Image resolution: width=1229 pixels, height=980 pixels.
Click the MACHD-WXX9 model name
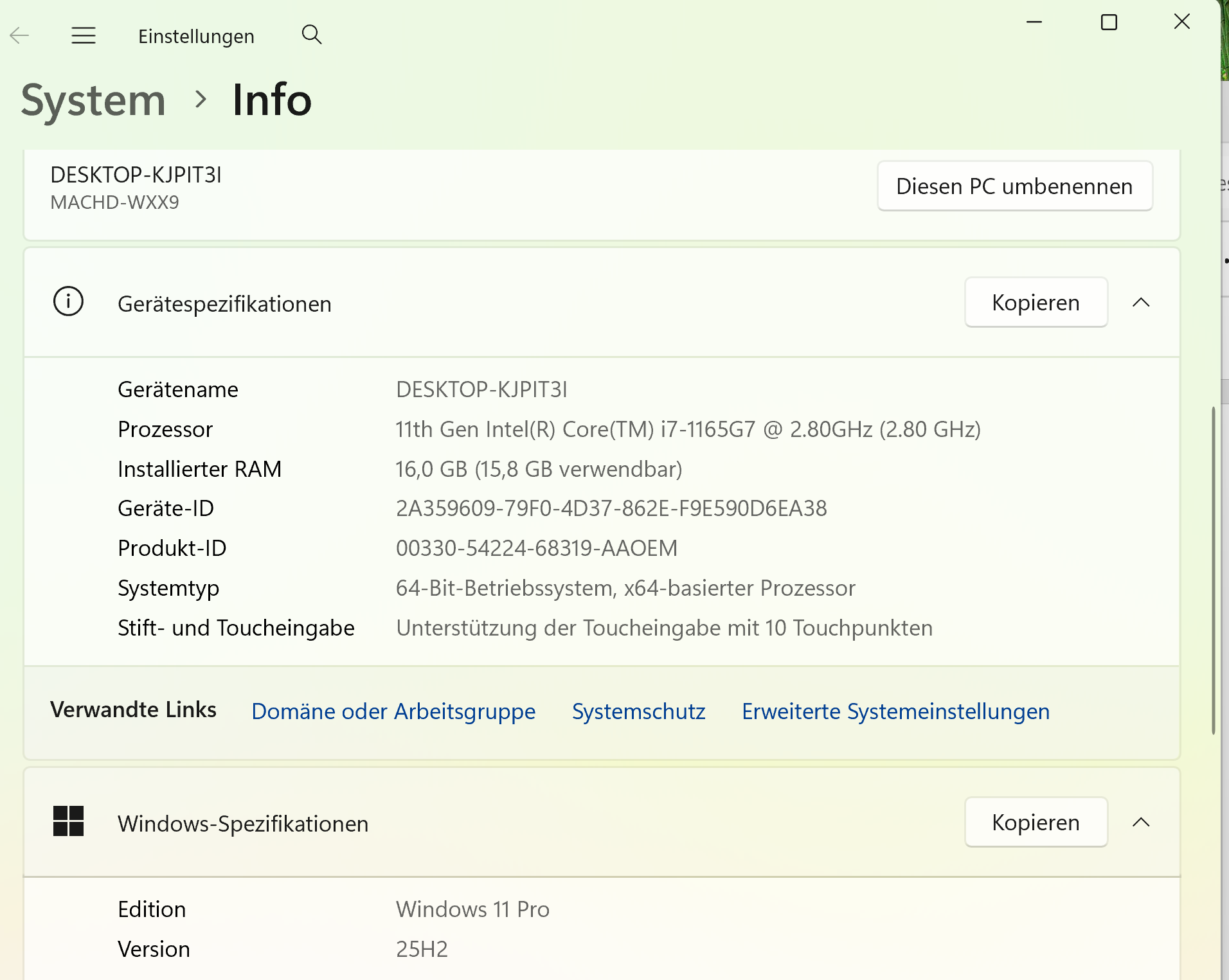pos(115,202)
